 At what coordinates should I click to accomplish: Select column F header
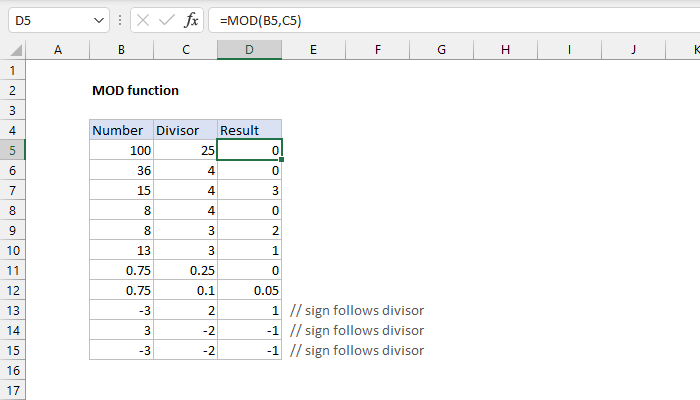coord(378,50)
